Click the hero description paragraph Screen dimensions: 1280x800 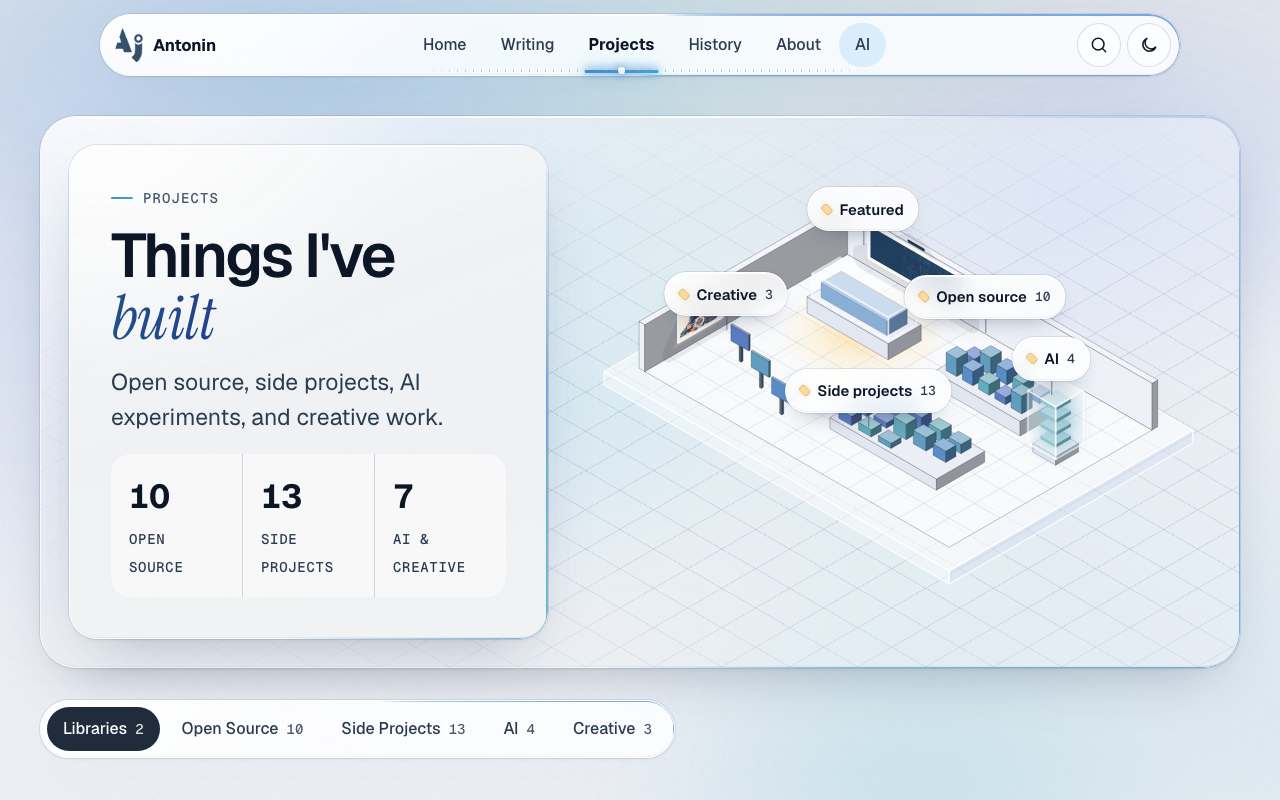point(277,400)
